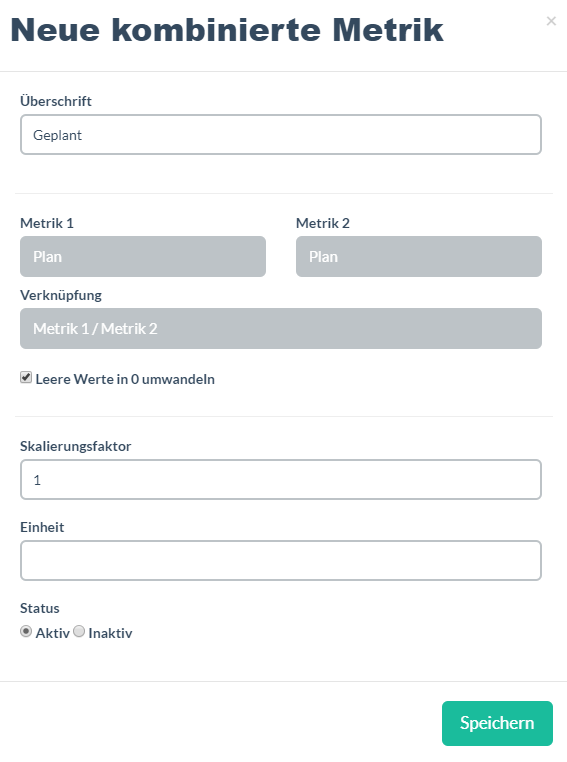Click the Leere Werte in 0 umwandeln label text
This screenshot has width=567, height=762.
(x=125, y=379)
